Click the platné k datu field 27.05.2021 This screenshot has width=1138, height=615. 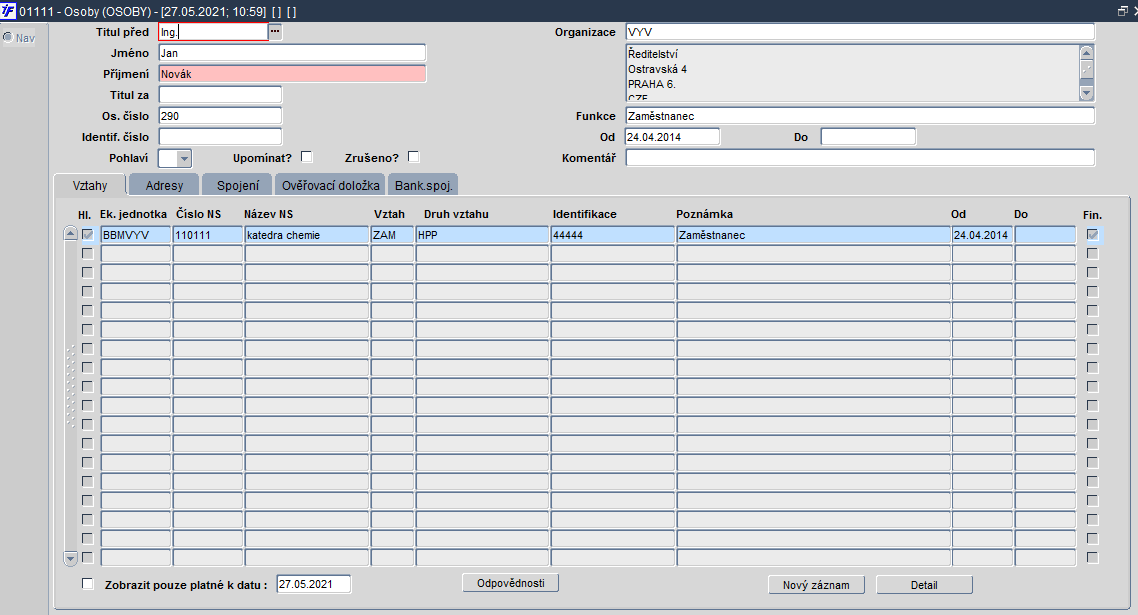(314, 584)
